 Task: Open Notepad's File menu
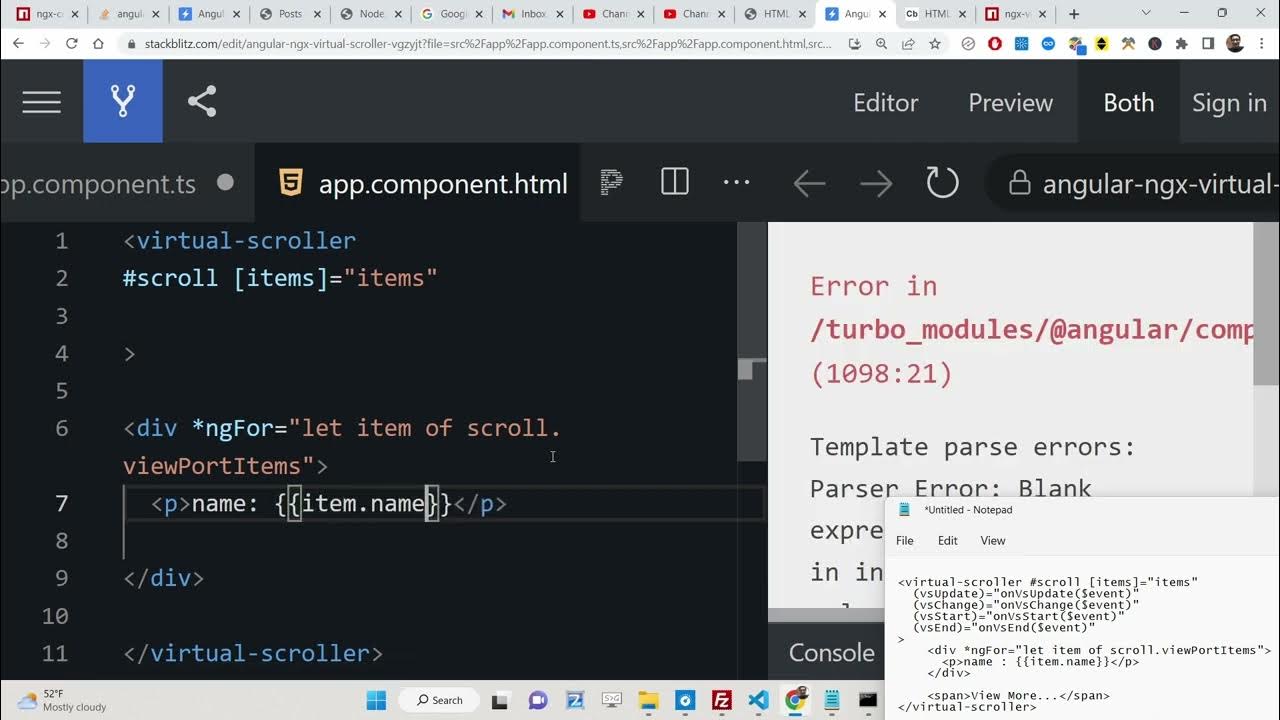[x=905, y=540]
